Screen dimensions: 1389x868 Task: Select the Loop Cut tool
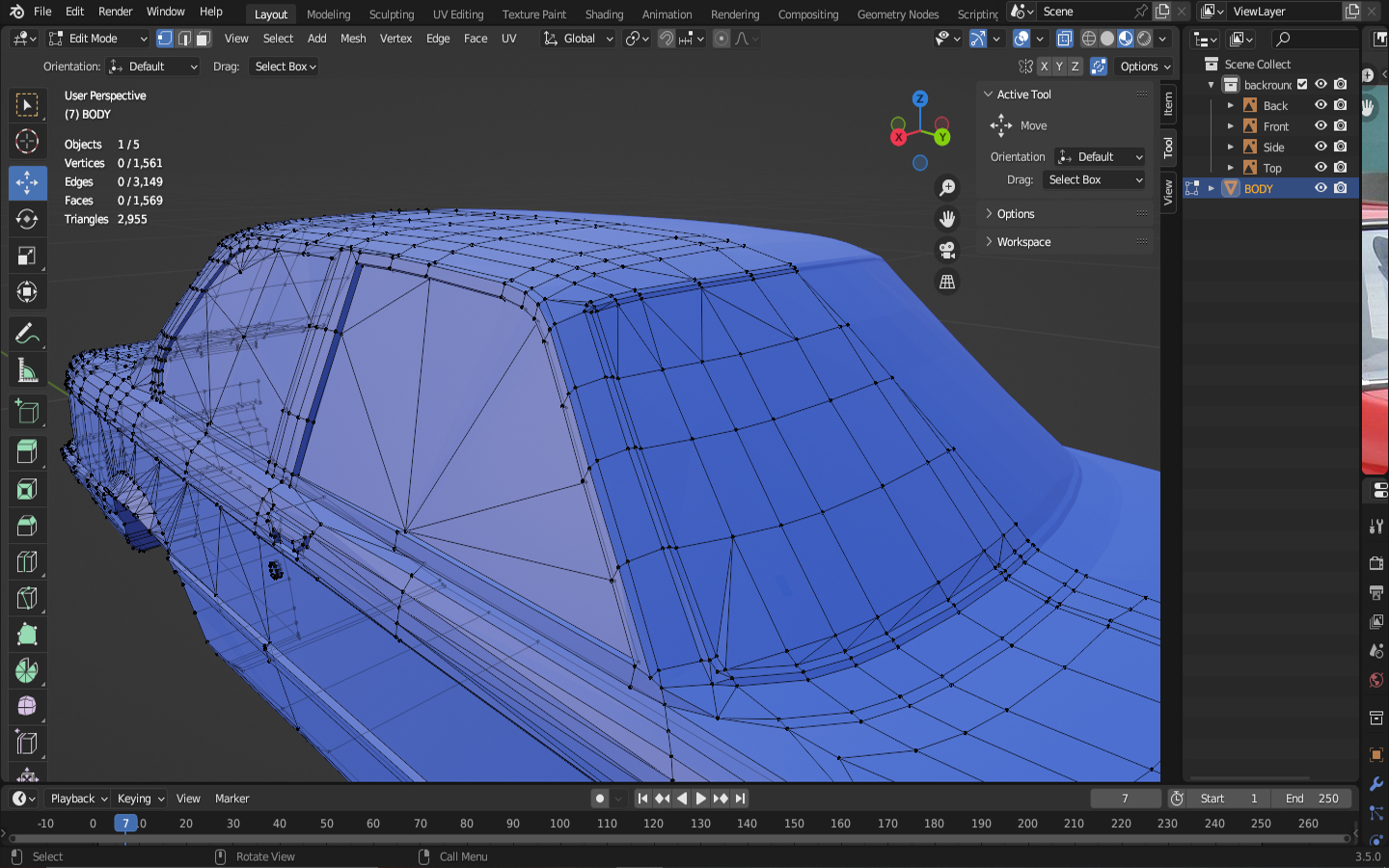point(27,561)
